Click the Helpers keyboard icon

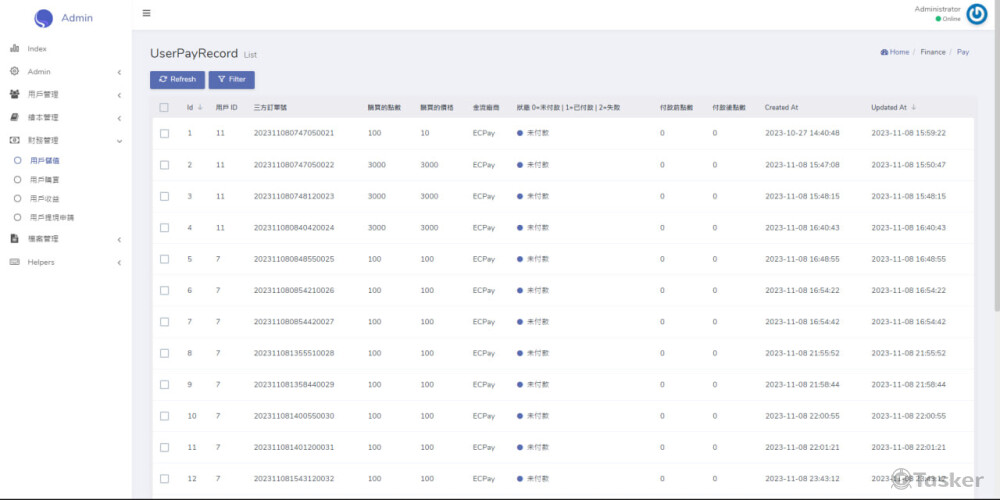coord(15,262)
